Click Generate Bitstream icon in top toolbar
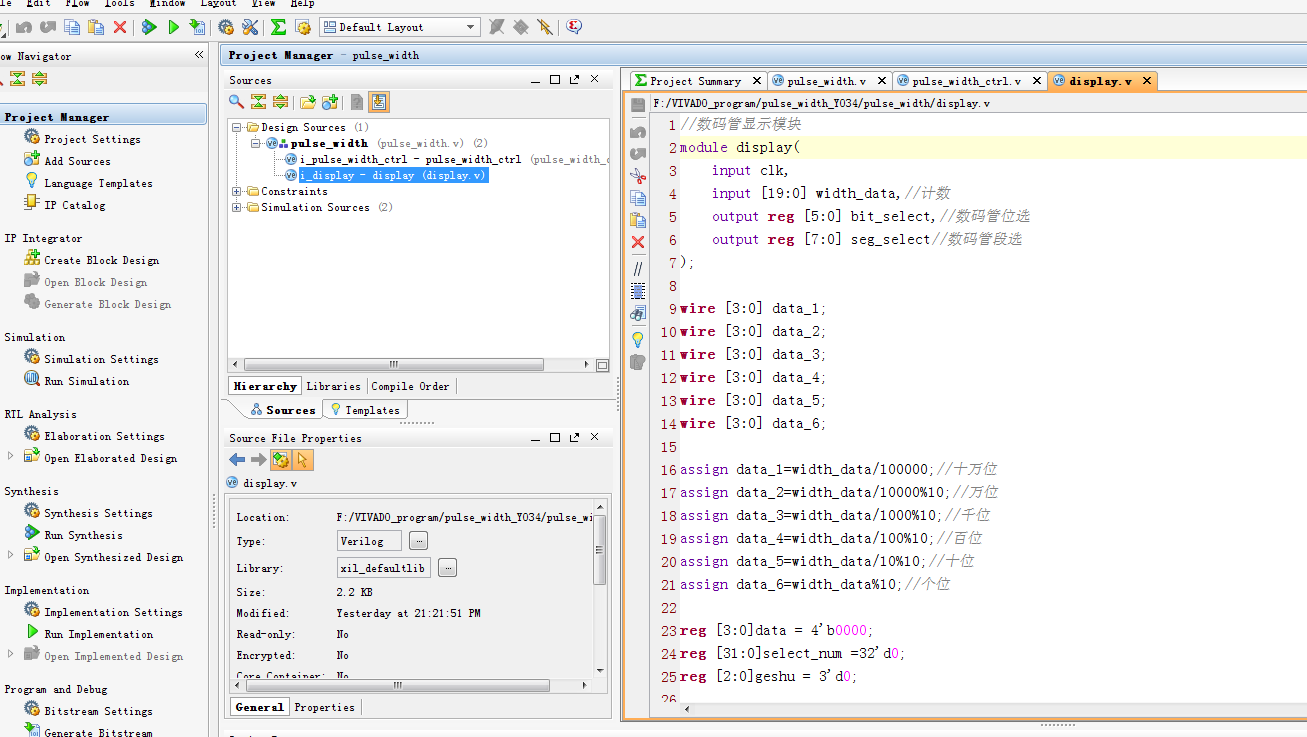The height and width of the screenshot is (737, 1307). pyautogui.click(x=197, y=27)
